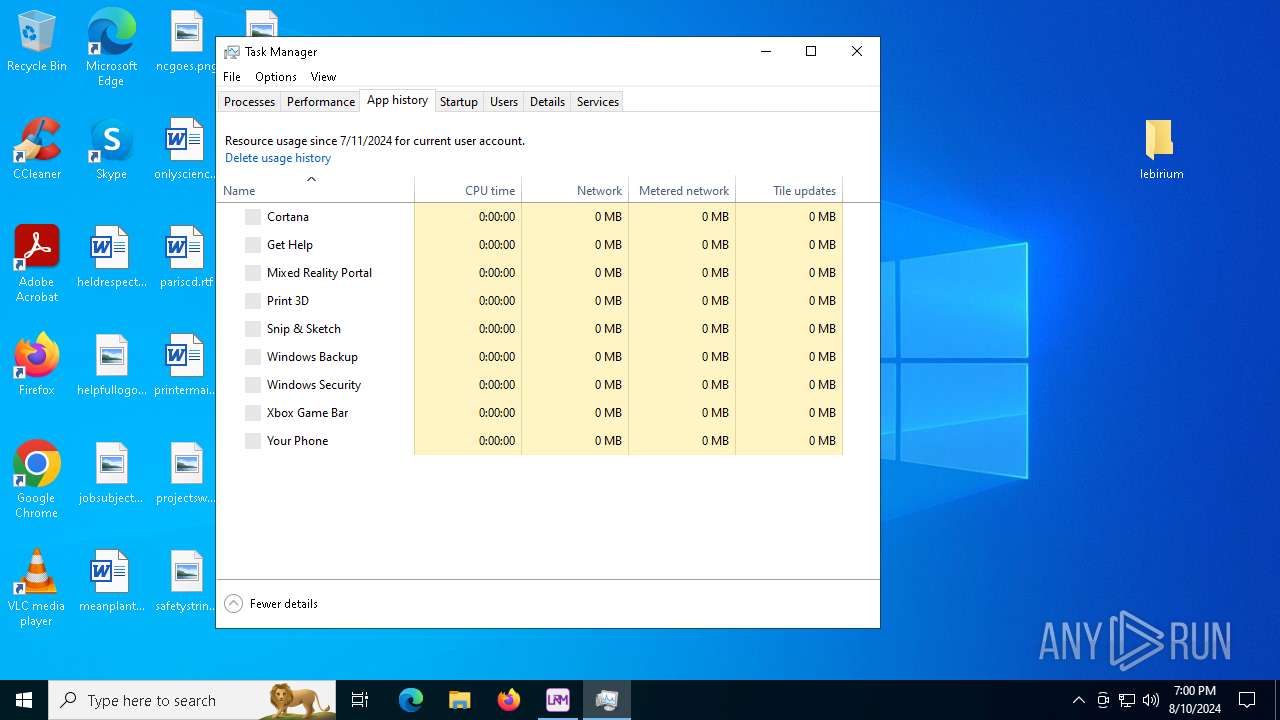Show hidden system tray icons chevron

pyautogui.click(x=1078, y=700)
